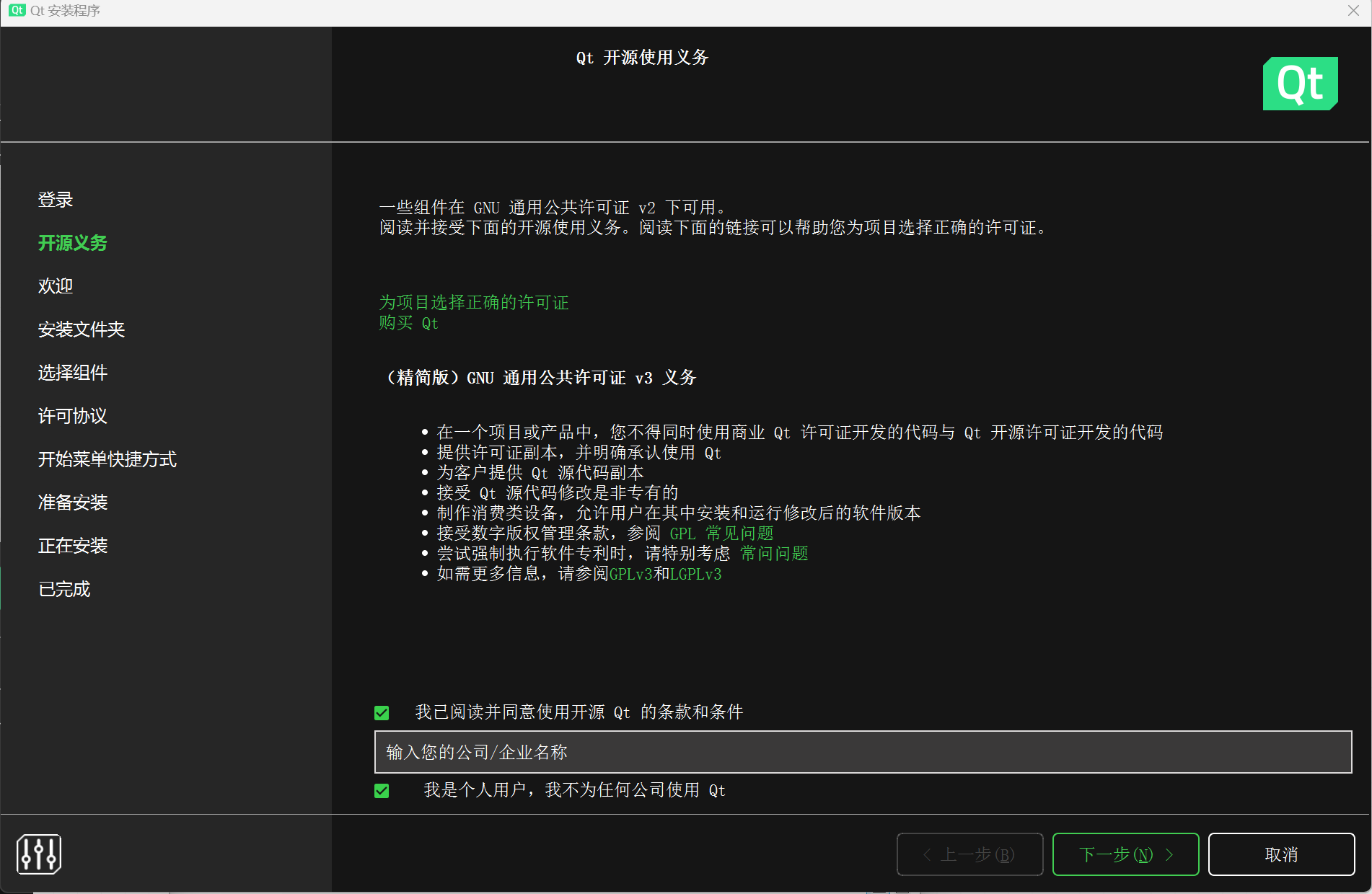
Task: Select the 开源义务 step in sidebar
Action: click(72, 243)
